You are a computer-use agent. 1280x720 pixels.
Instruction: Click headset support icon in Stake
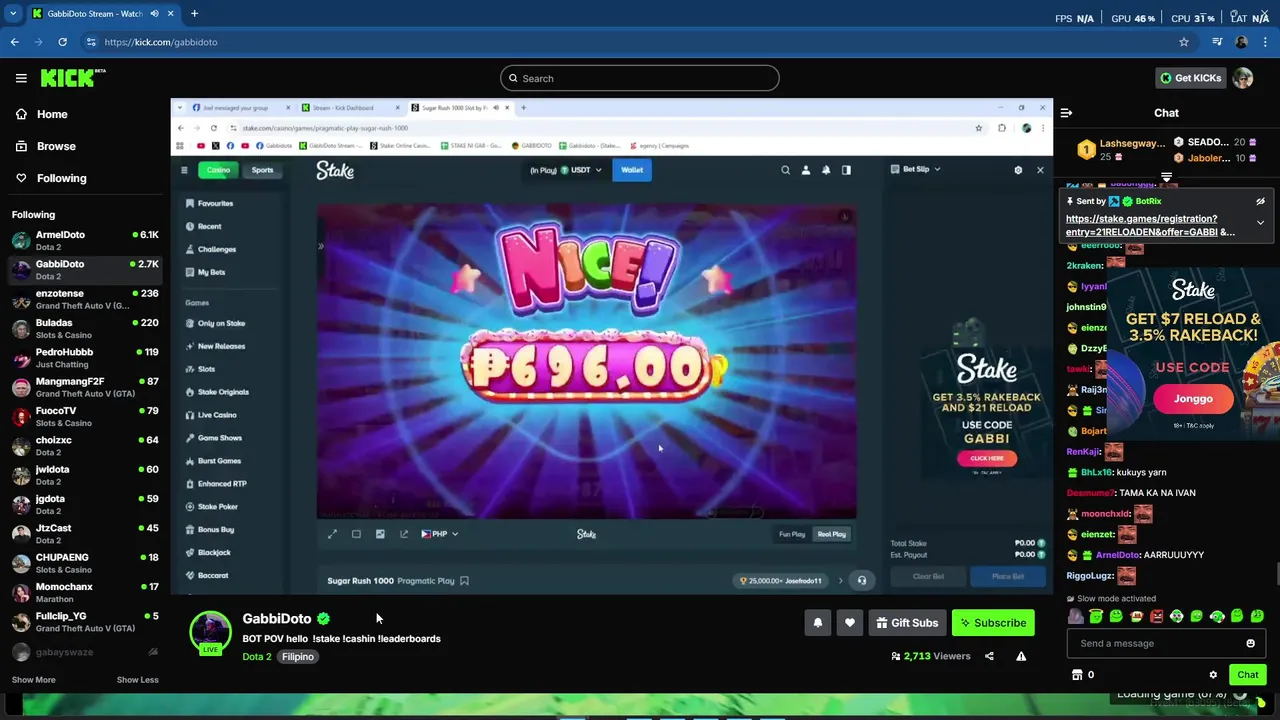point(861,580)
